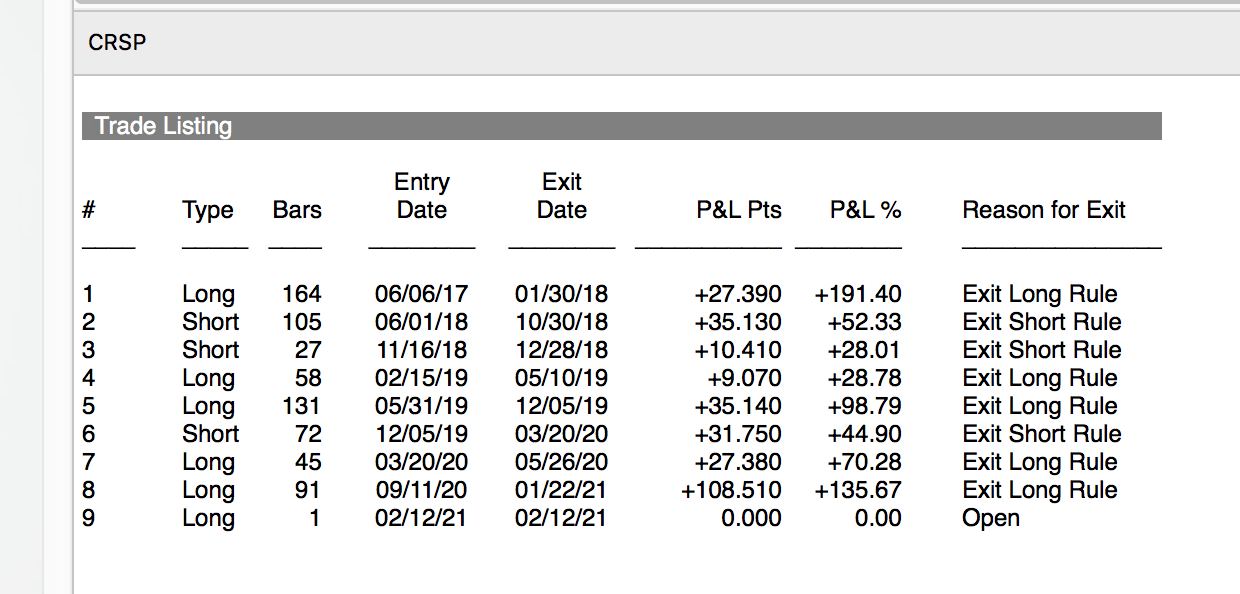The image size is (1240, 594).
Task: Click the +191.40 P&L percent value
Action: pyautogui.click(x=858, y=294)
